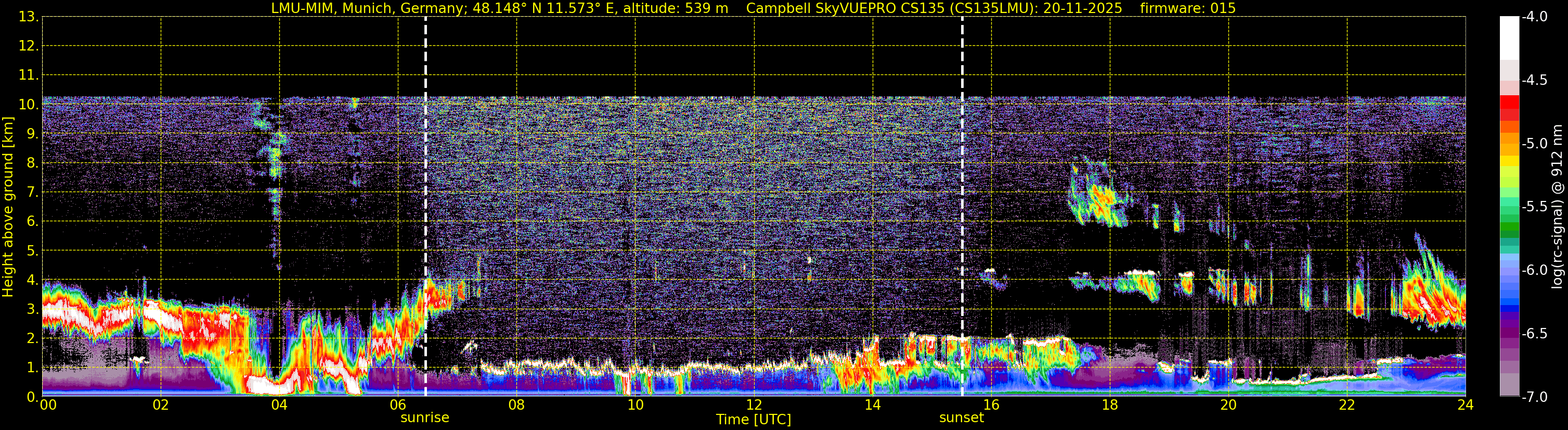Click the log(rc-signal) @ 912 nm label
This screenshot has width=1568, height=430.
coord(1557,207)
